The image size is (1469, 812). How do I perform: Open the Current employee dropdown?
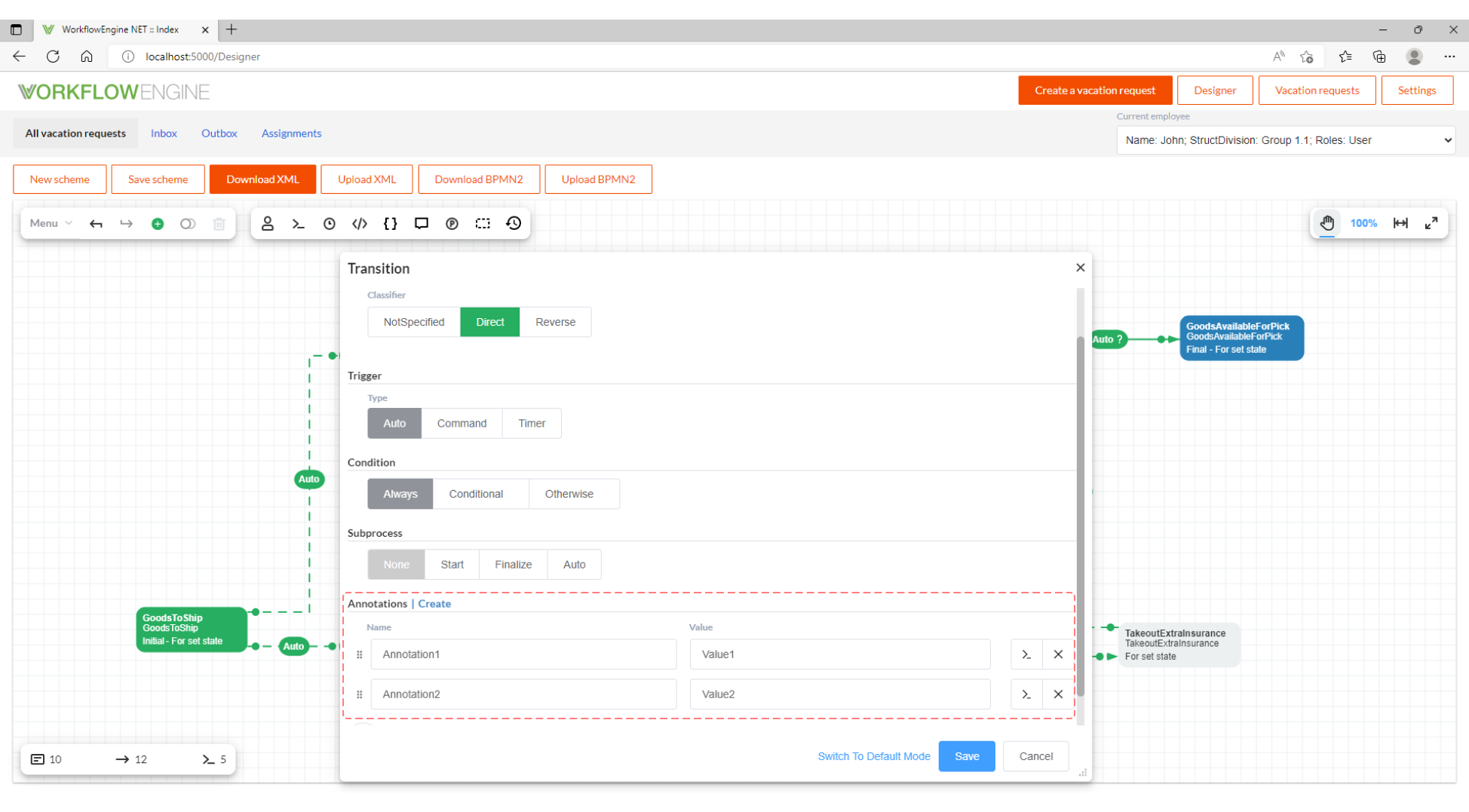click(x=1286, y=140)
